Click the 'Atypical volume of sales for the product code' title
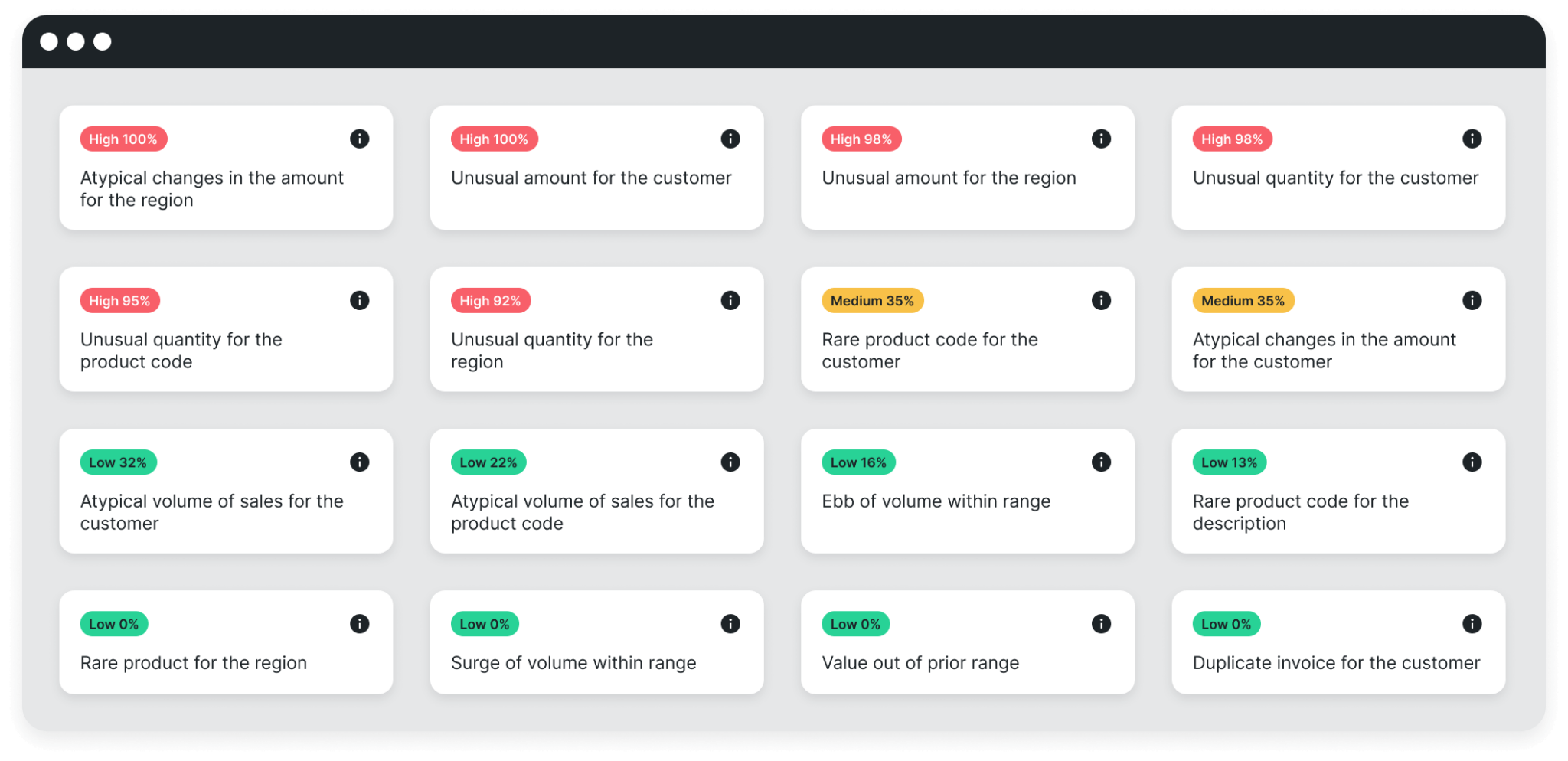 (x=582, y=512)
